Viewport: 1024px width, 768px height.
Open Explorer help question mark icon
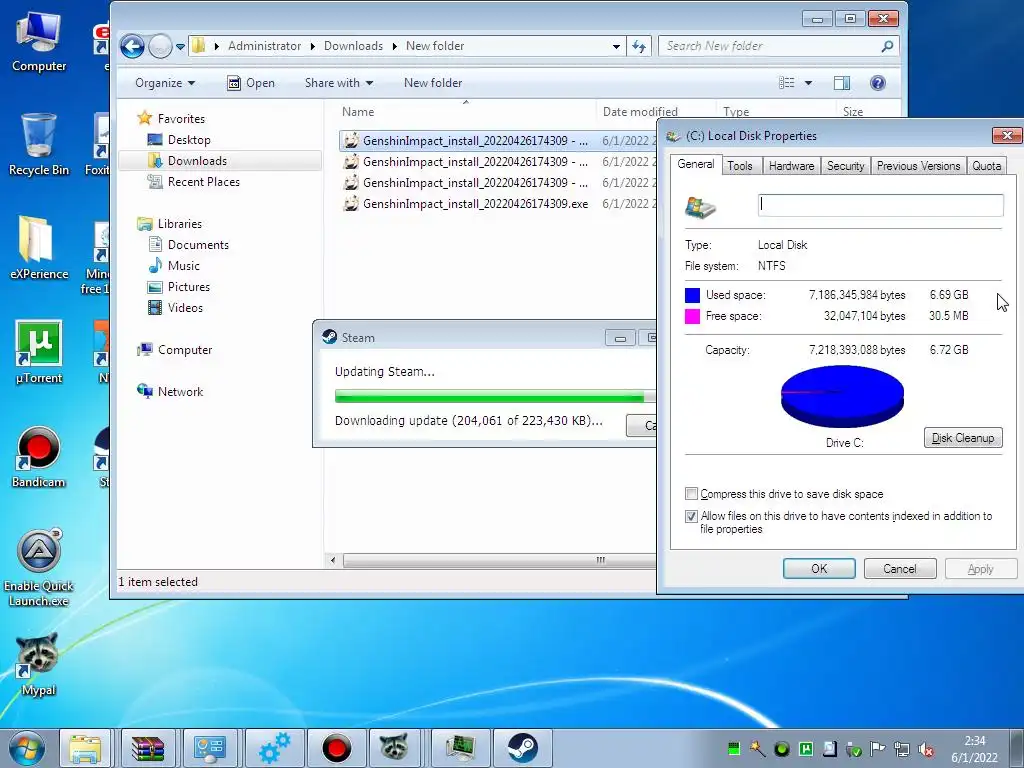pyautogui.click(x=878, y=83)
